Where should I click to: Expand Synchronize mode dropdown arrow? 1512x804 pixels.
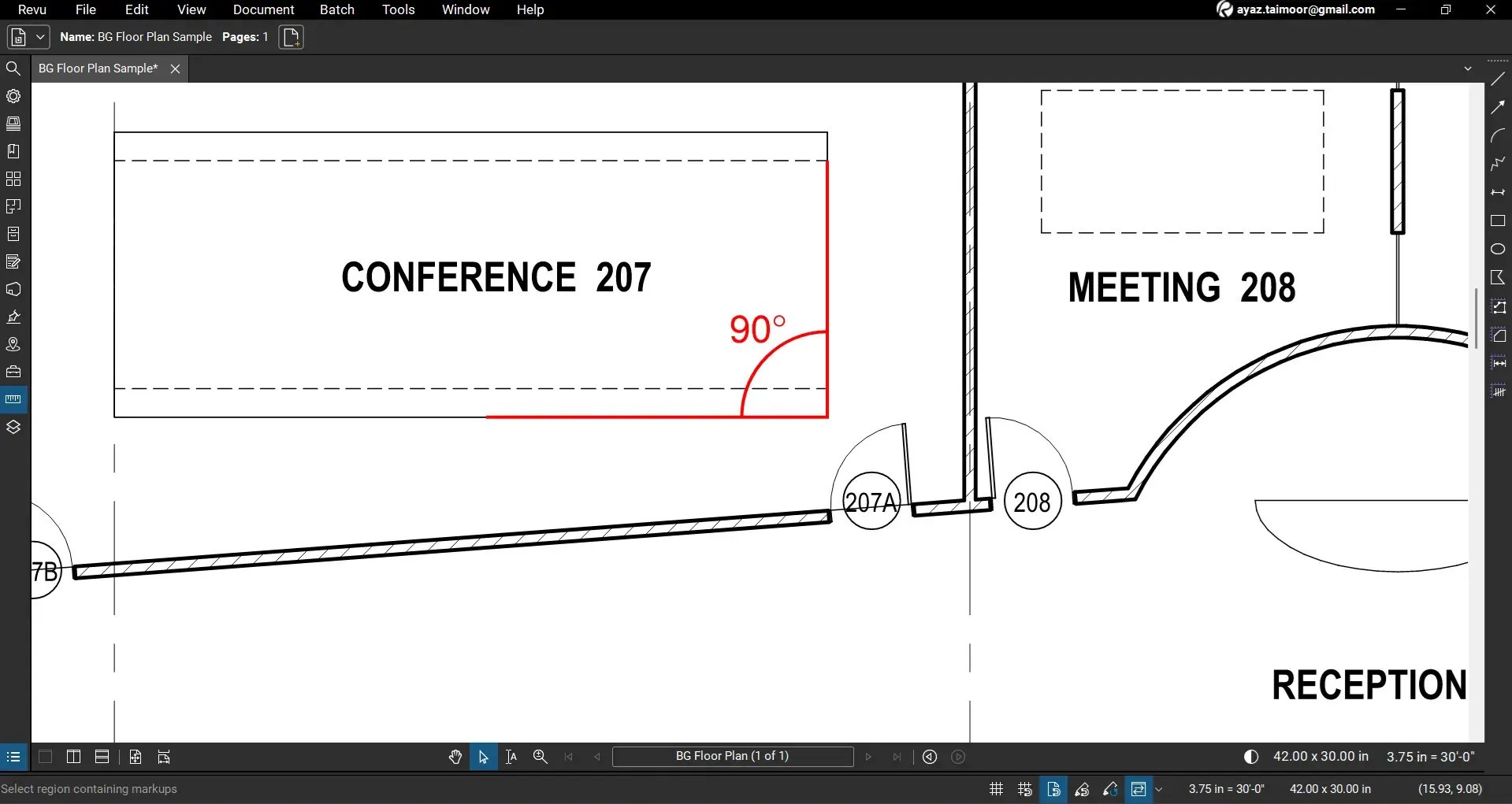(1159, 789)
